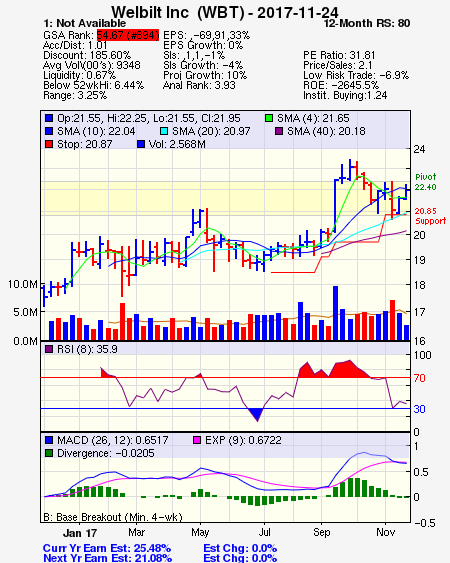Click the red 20.85 Support marker
450x563 pixels.
431,216
